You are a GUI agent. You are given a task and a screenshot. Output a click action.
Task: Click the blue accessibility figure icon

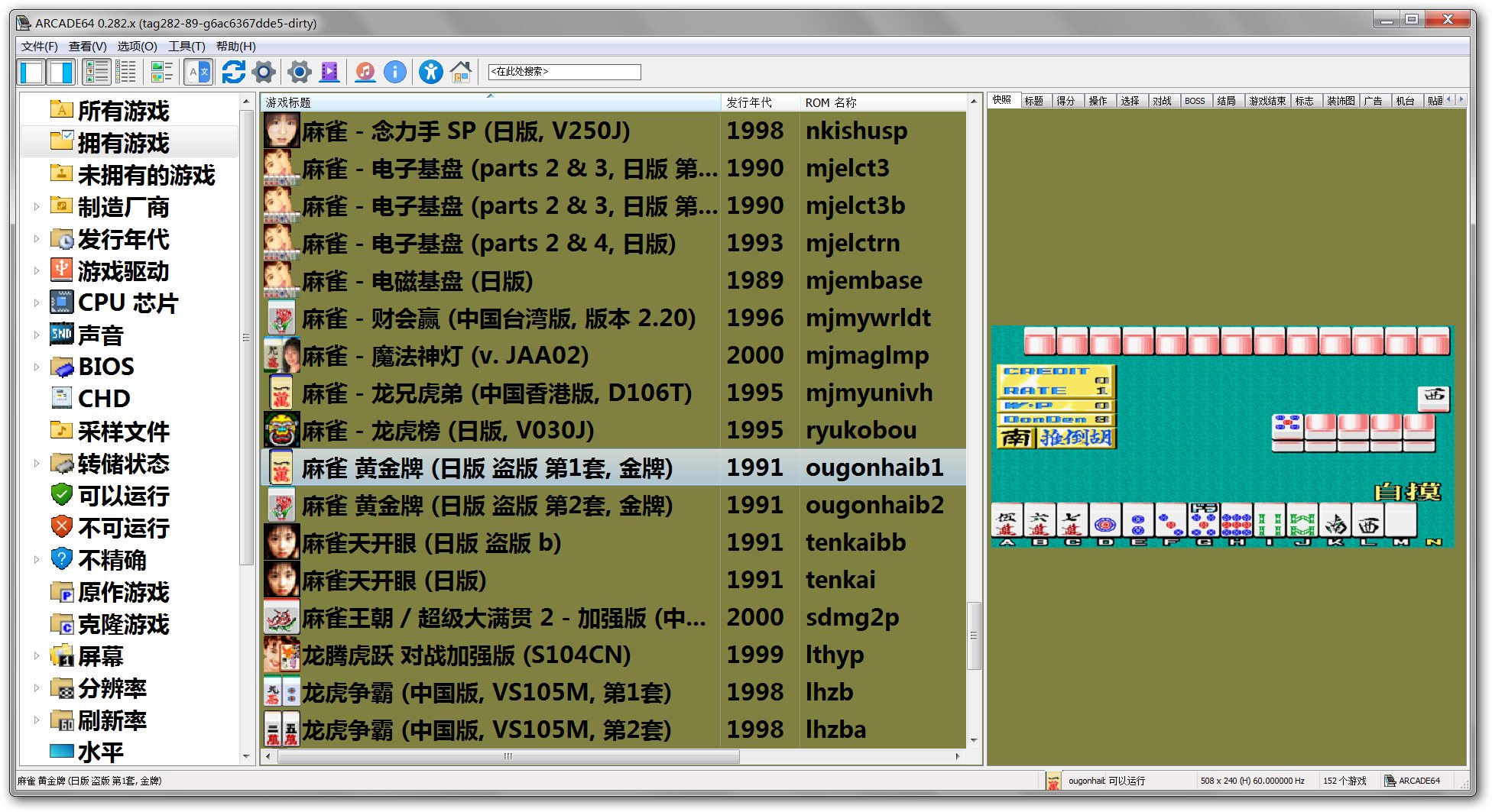click(430, 72)
